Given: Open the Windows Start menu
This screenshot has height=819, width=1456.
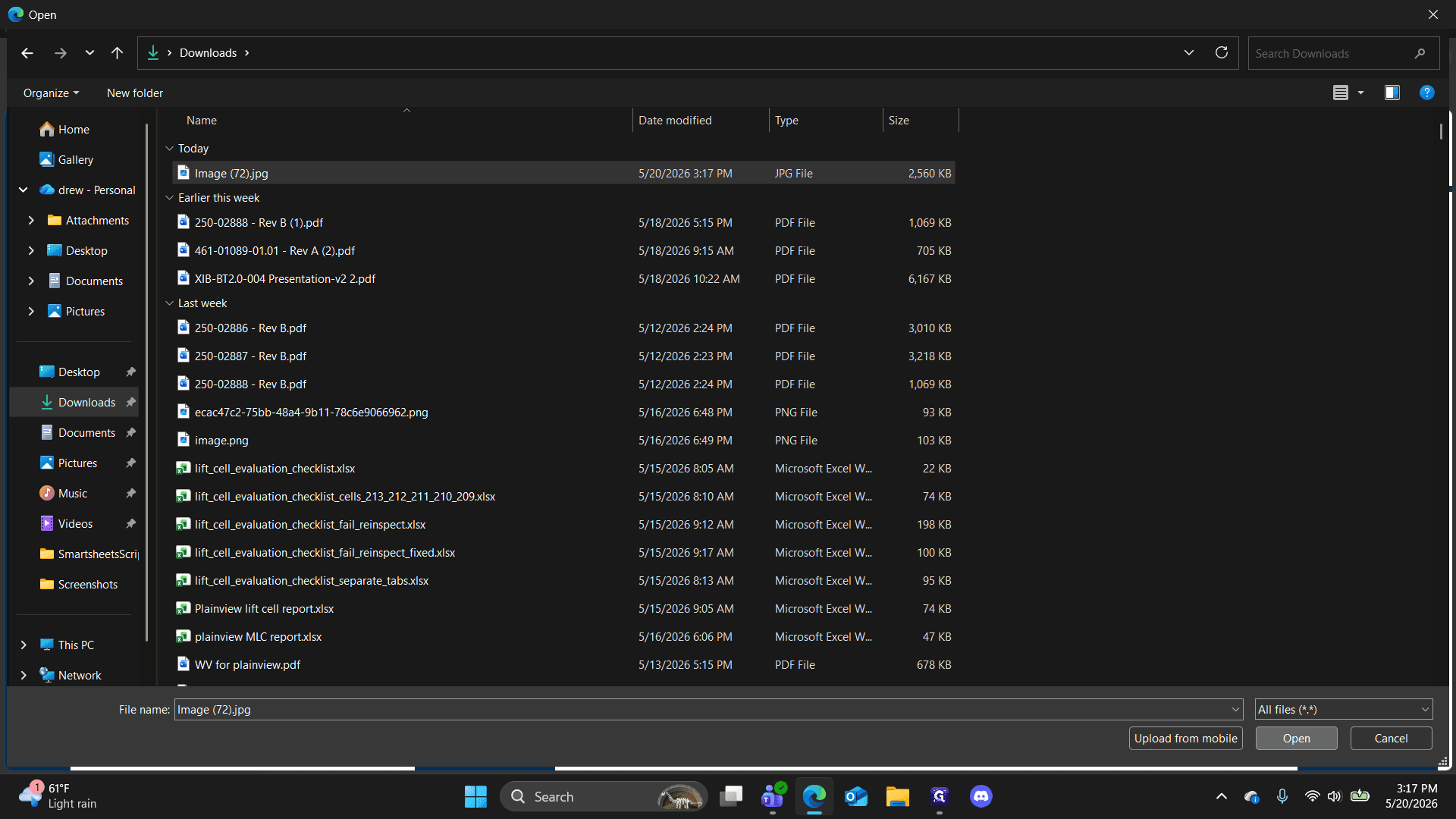Looking at the screenshot, I should pyautogui.click(x=475, y=796).
